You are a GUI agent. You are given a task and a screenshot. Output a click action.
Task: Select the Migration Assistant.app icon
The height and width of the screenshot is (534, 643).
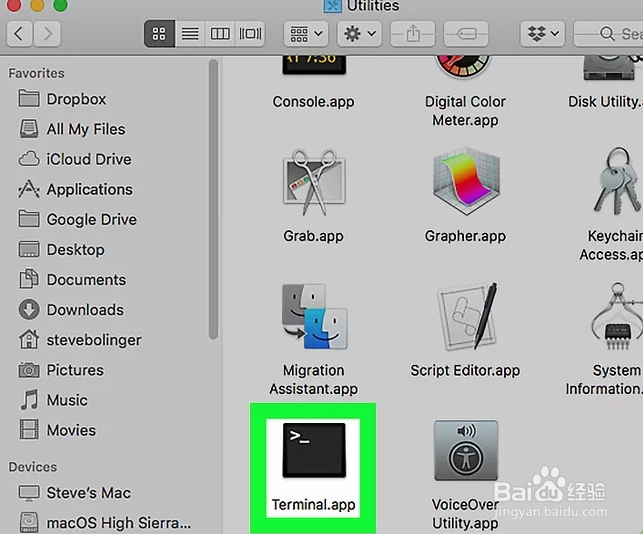click(x=315, y=316)
